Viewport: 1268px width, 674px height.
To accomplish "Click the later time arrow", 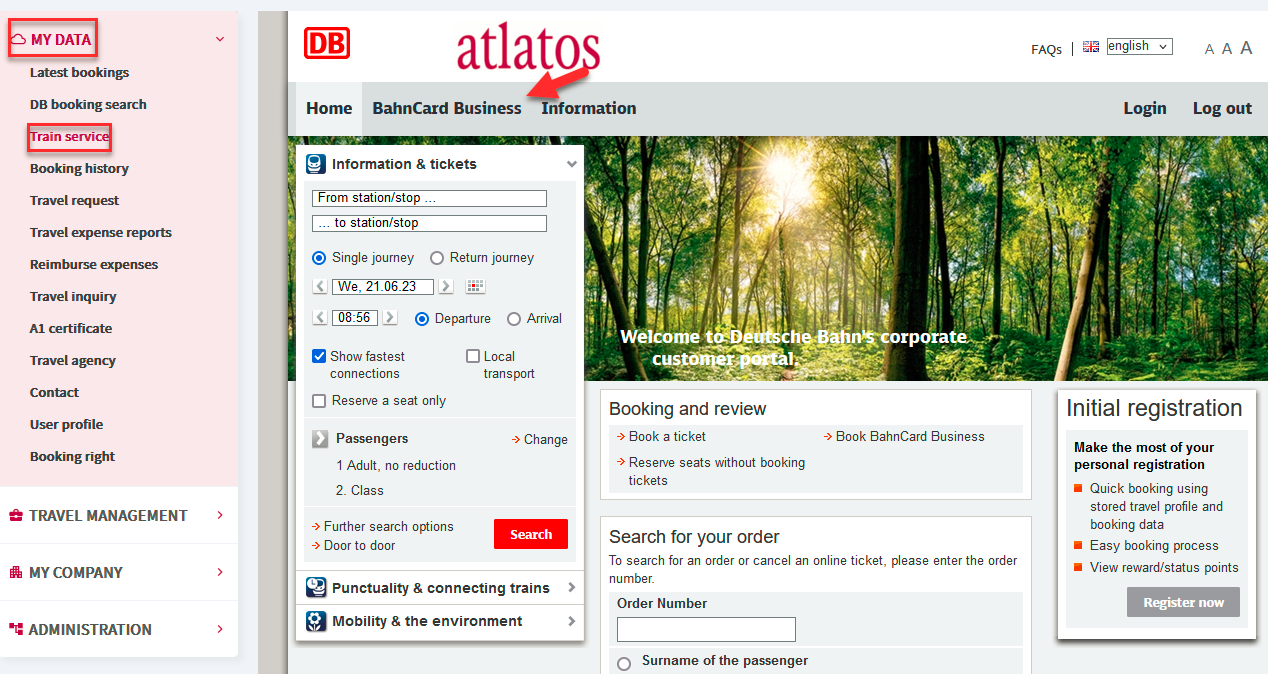I will point(390,318).
